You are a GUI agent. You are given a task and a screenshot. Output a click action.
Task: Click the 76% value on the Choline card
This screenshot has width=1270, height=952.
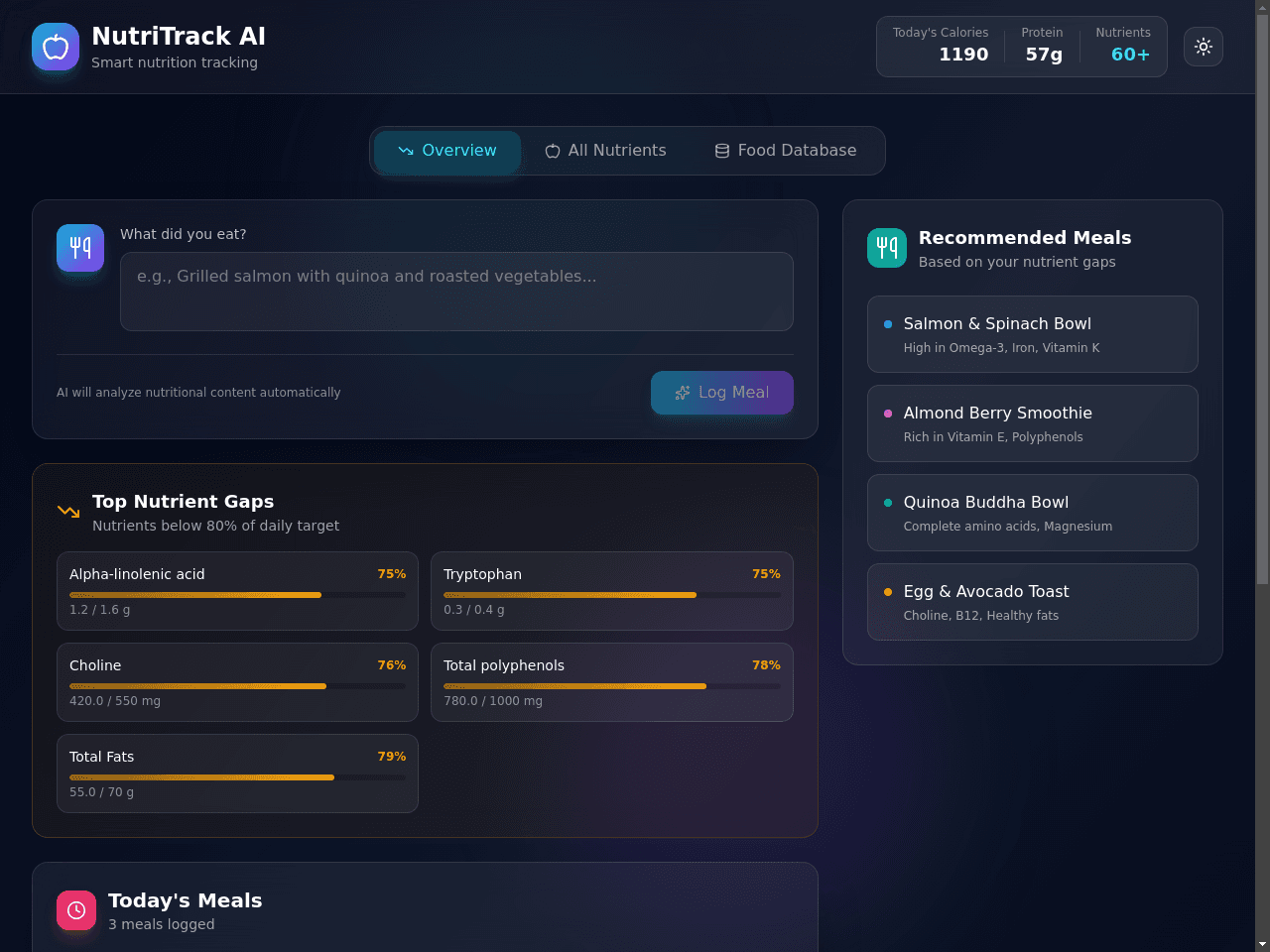point(392,665)
